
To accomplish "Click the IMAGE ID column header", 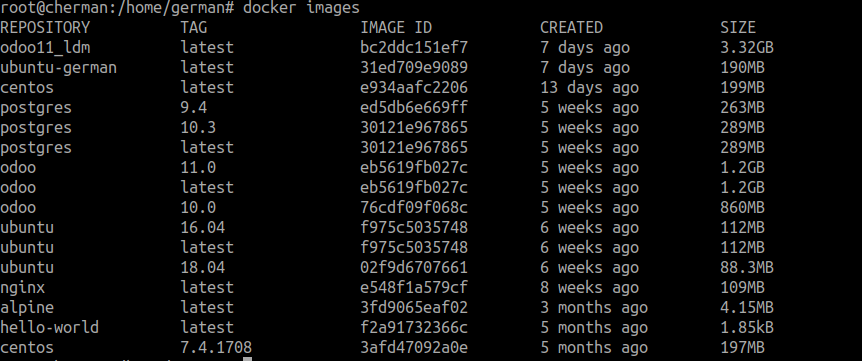I will [x=396, y=27].
